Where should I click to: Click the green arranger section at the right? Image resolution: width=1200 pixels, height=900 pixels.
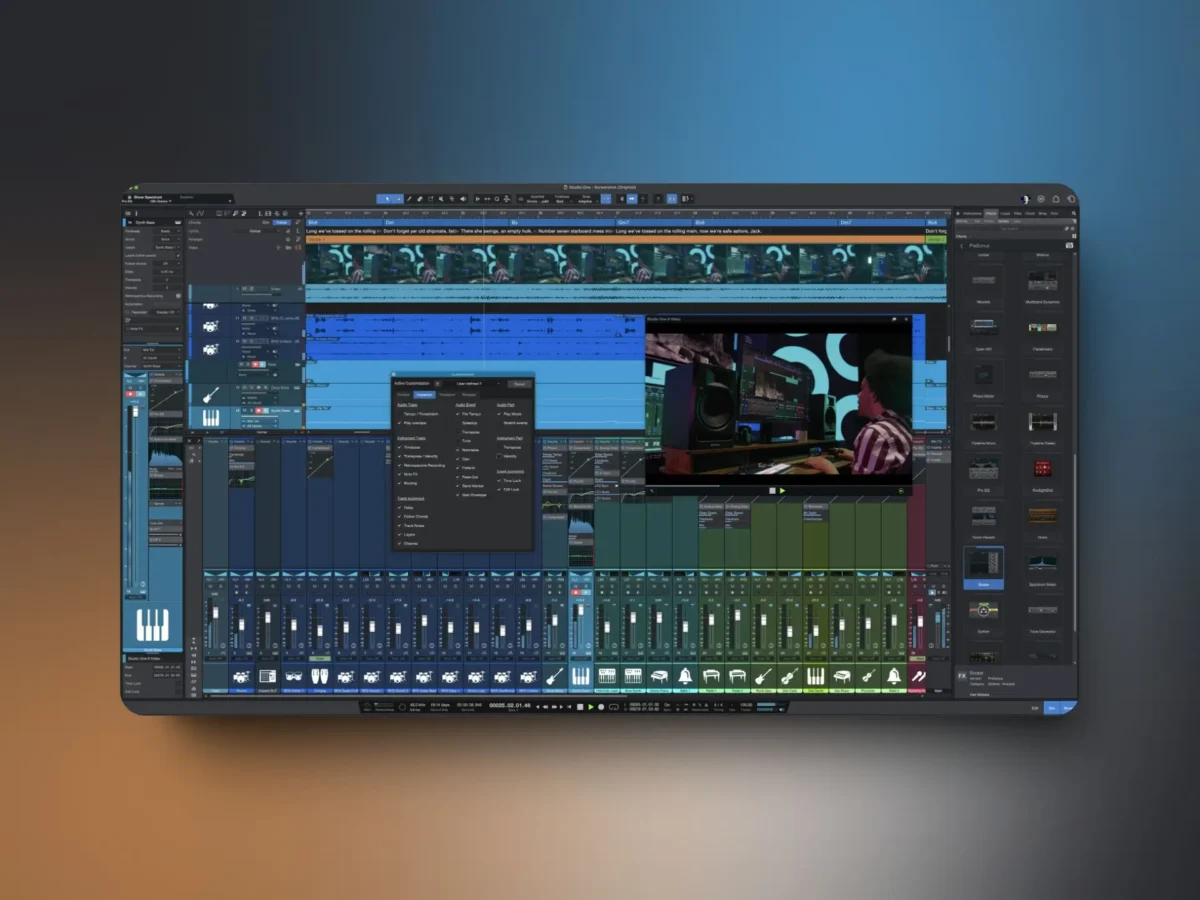pyautogui.click(x=935, y=239)
